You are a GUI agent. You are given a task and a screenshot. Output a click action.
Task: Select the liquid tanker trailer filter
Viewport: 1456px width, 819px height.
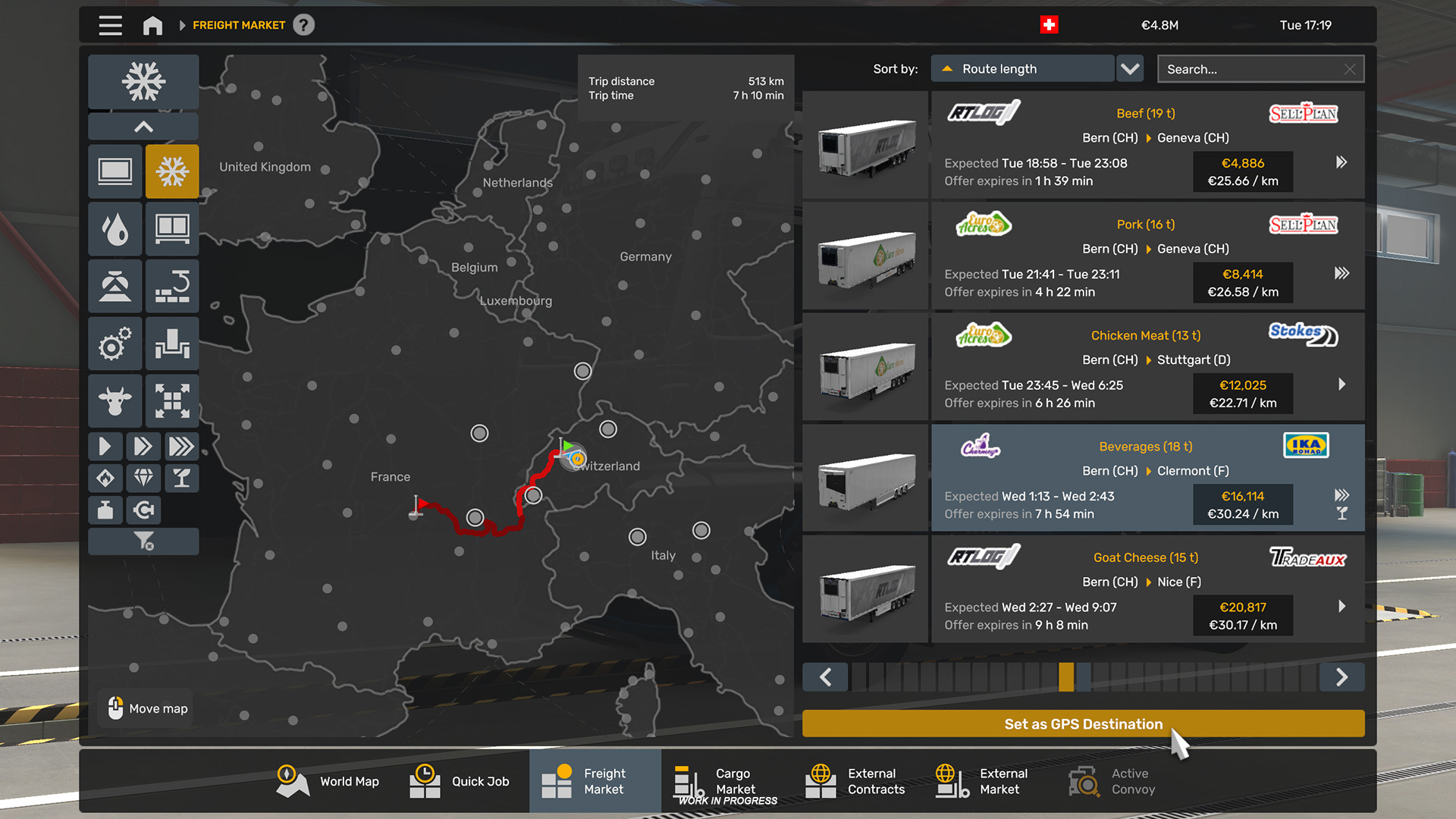pyautogui.click(x=115, y=229)
